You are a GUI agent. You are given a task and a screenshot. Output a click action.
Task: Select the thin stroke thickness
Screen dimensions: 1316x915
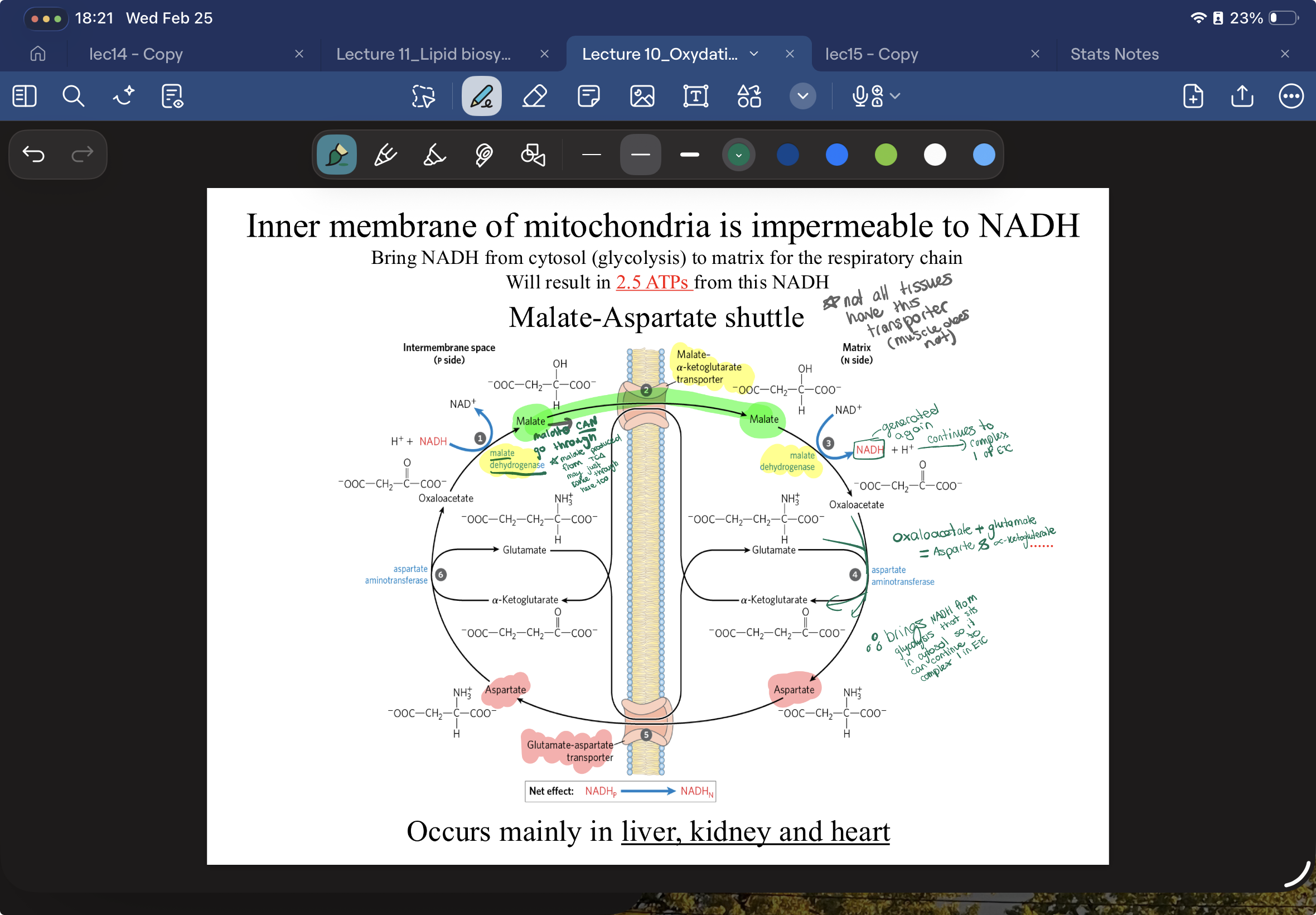pos(592,154)
